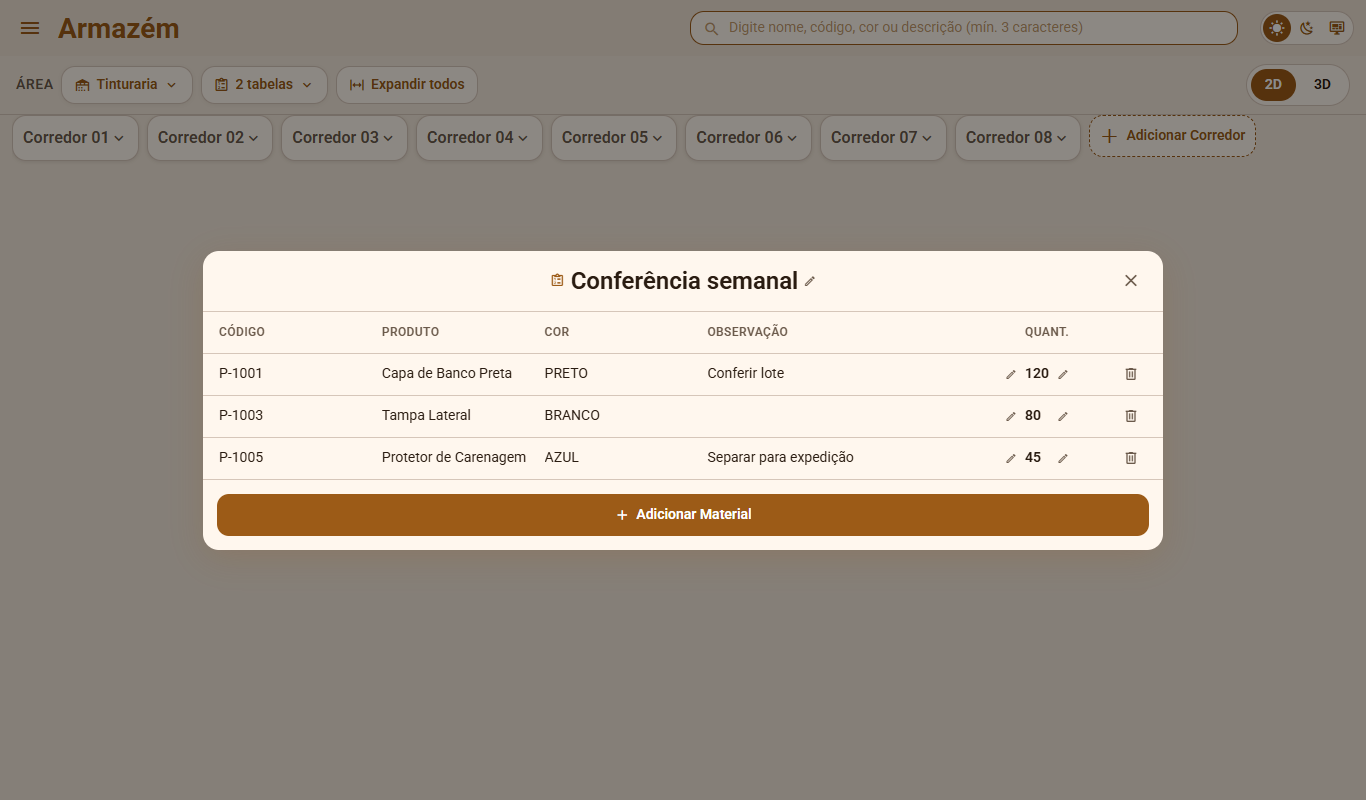Click the QUANT. column header

click(1047, 332)
